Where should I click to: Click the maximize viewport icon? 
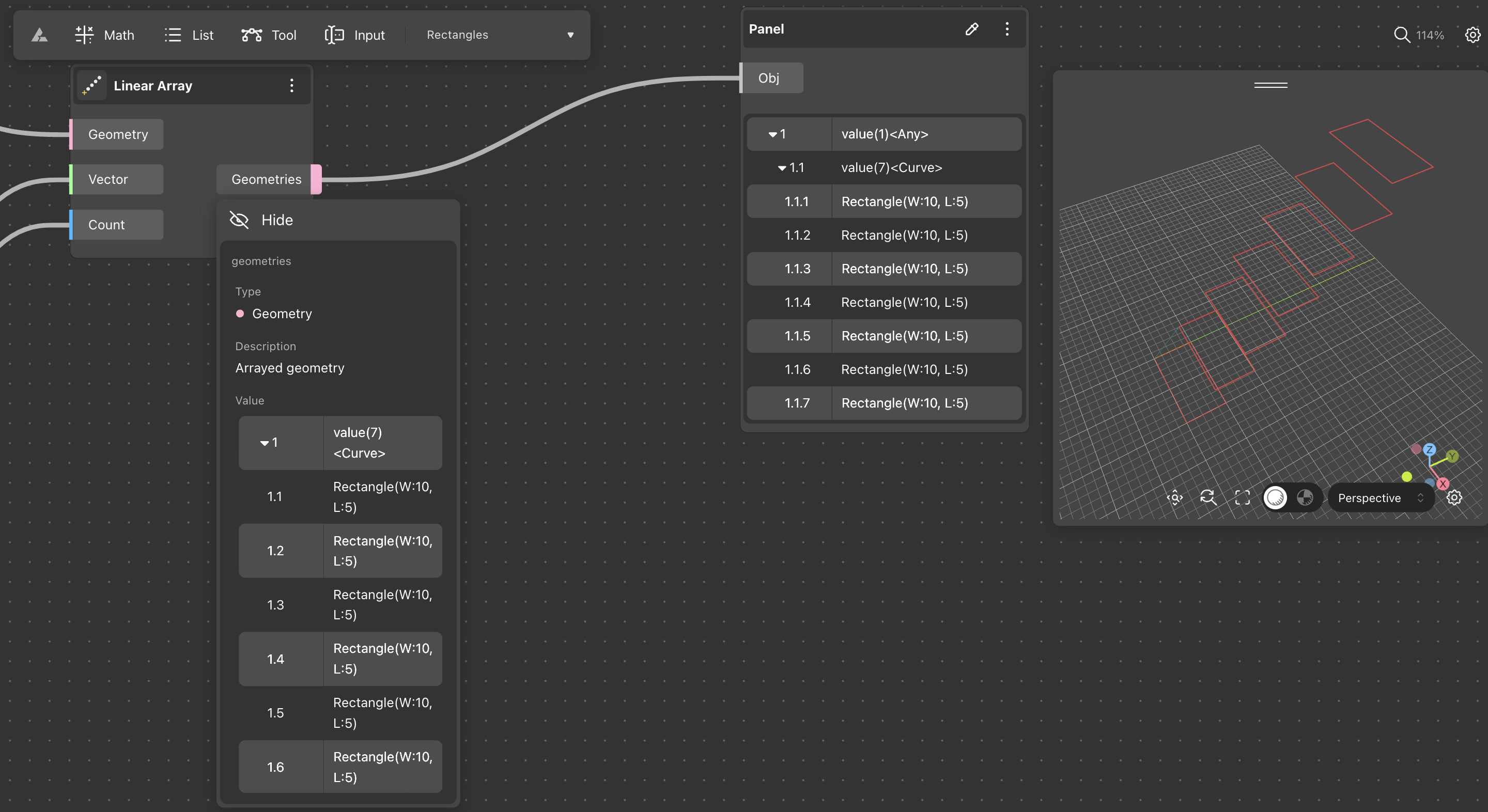1241,497
